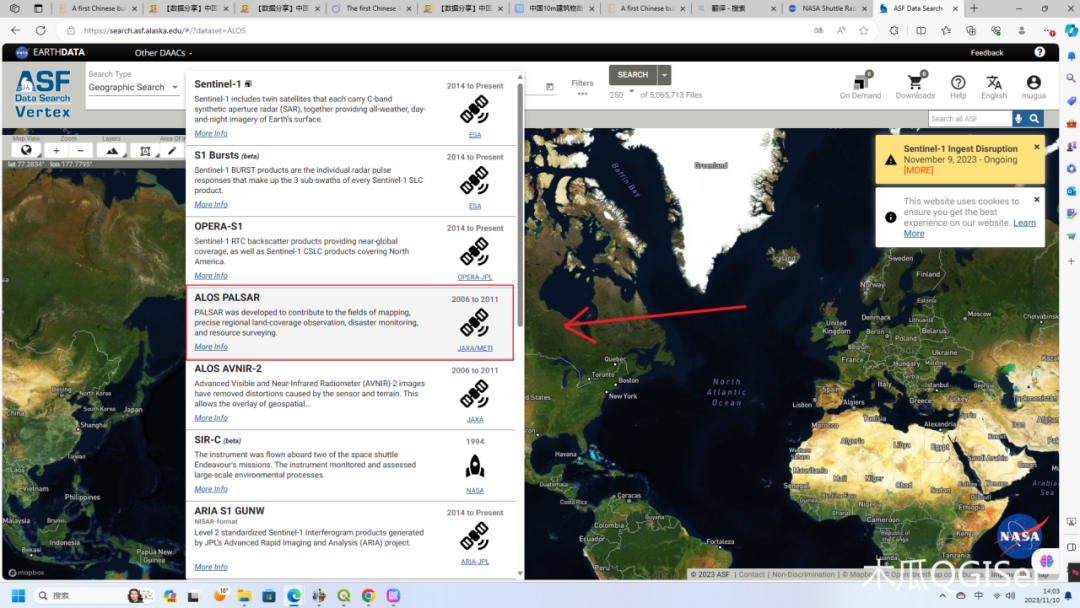Close the Sentinel-1 Ingest Disruption notice
The width and height of the screenshot is (1080, 608).
point(1036,147)
